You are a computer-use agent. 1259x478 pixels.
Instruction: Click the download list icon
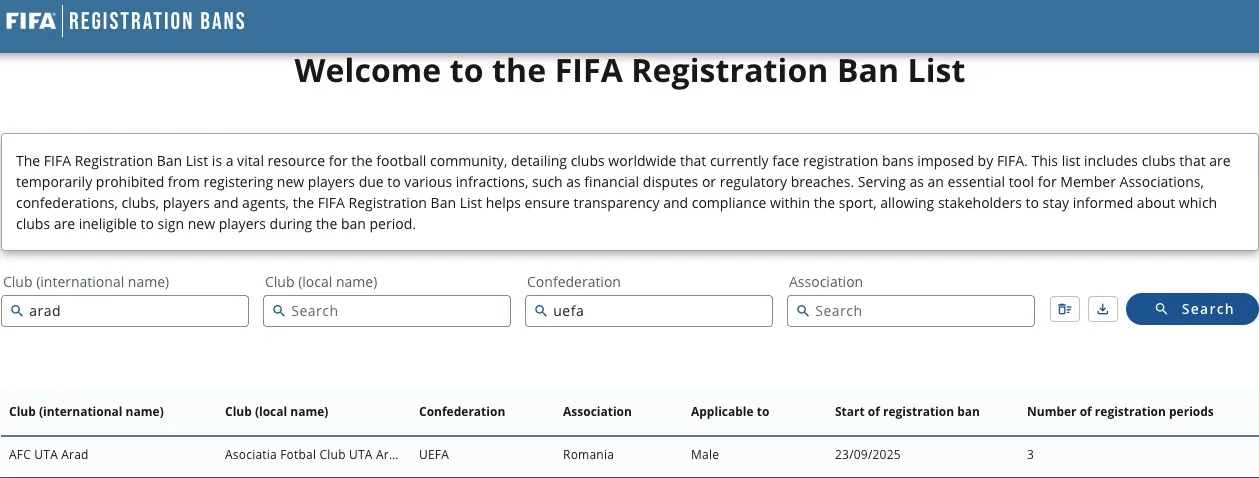point(1102,310)
